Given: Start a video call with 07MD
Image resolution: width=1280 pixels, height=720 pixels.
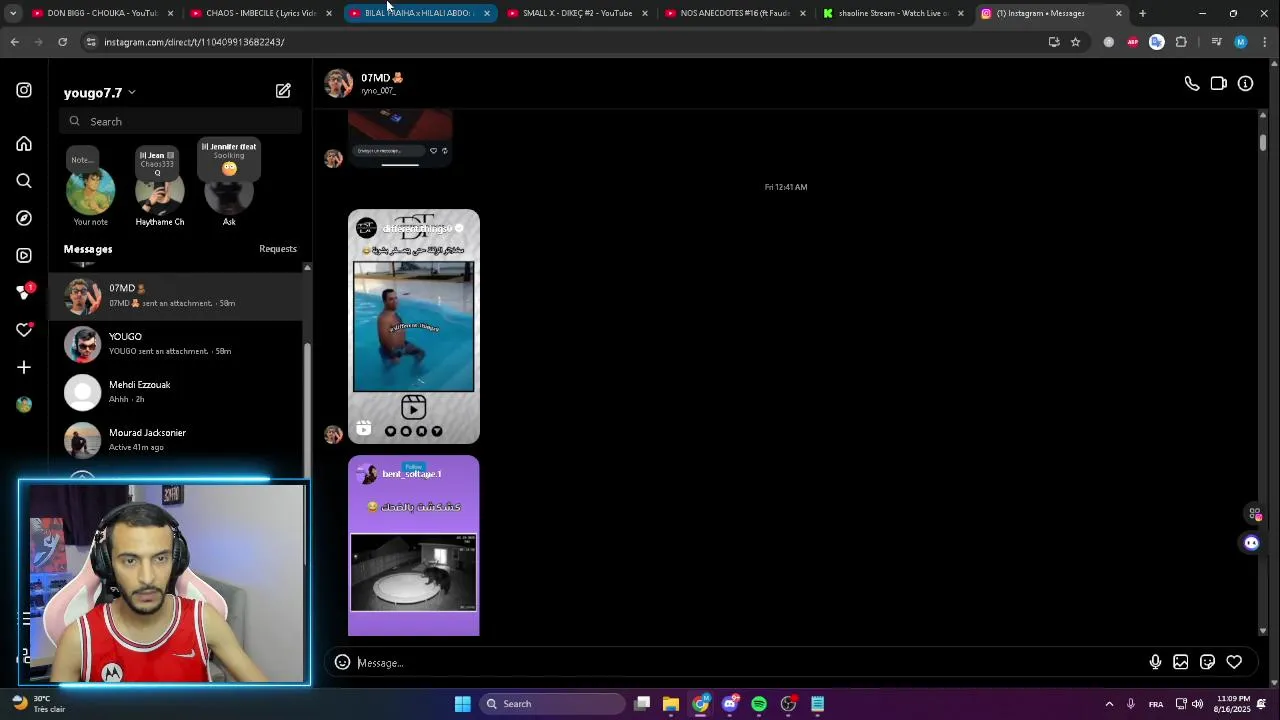Looking at the screenshot, I should point(1218,84).
